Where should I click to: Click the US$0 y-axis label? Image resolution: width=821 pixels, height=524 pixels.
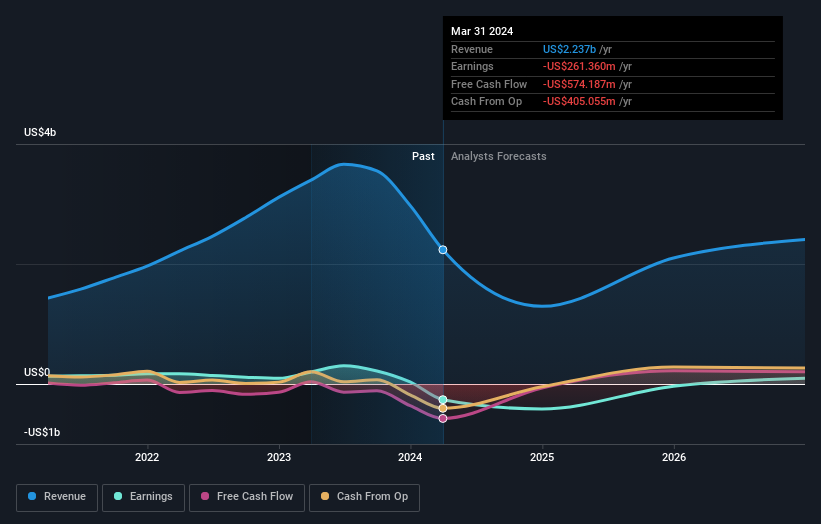37,372
